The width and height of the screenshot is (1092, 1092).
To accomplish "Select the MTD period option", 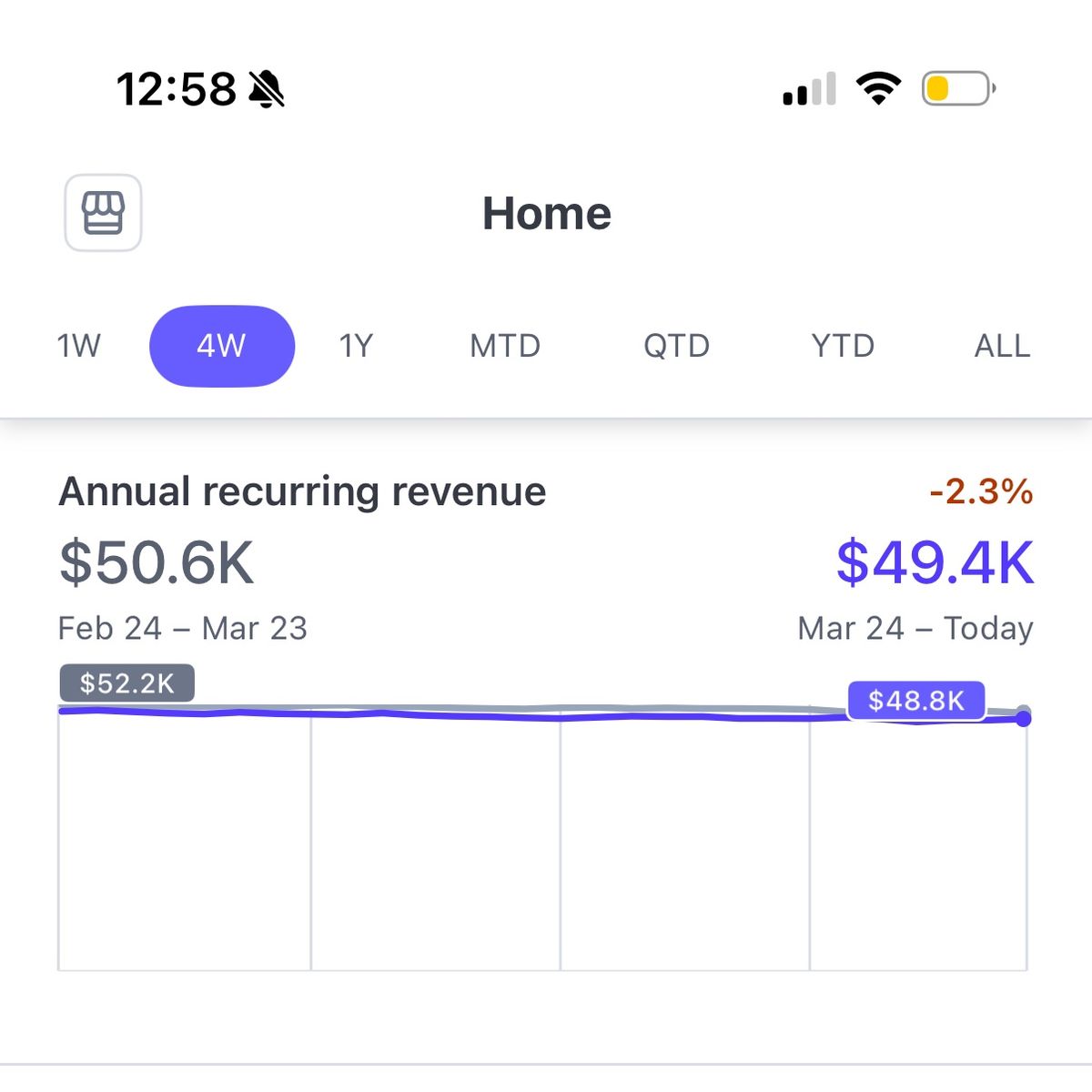I will 503,345.
